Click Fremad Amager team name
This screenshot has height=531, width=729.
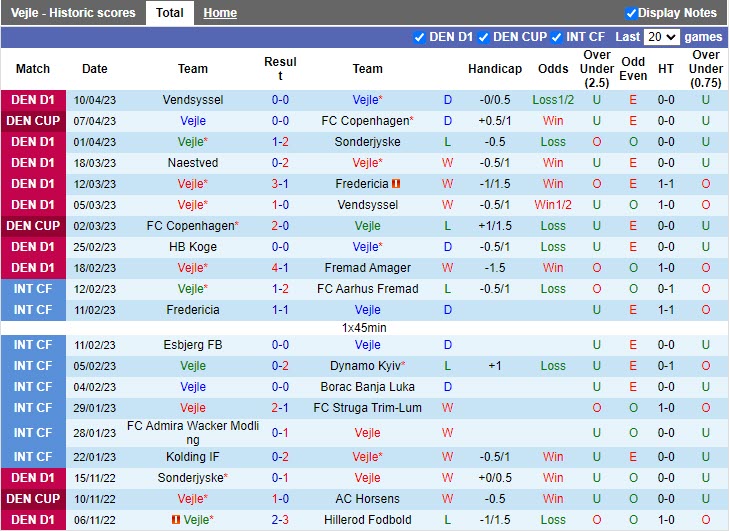(367, 268)
